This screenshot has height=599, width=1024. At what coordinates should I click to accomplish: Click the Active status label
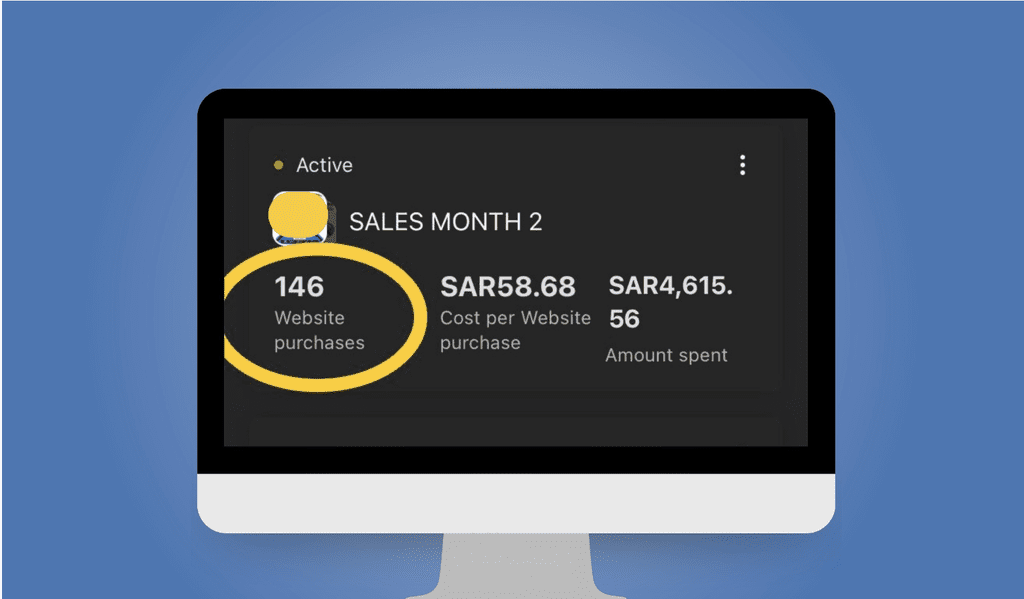(x=324, y=165)
